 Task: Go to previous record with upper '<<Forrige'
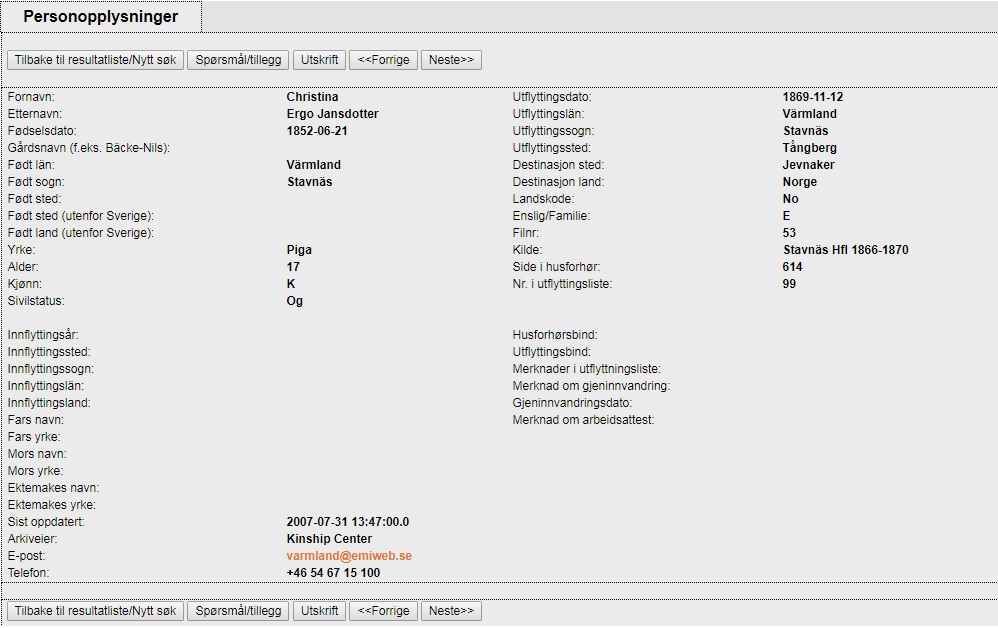coord(383,60)
